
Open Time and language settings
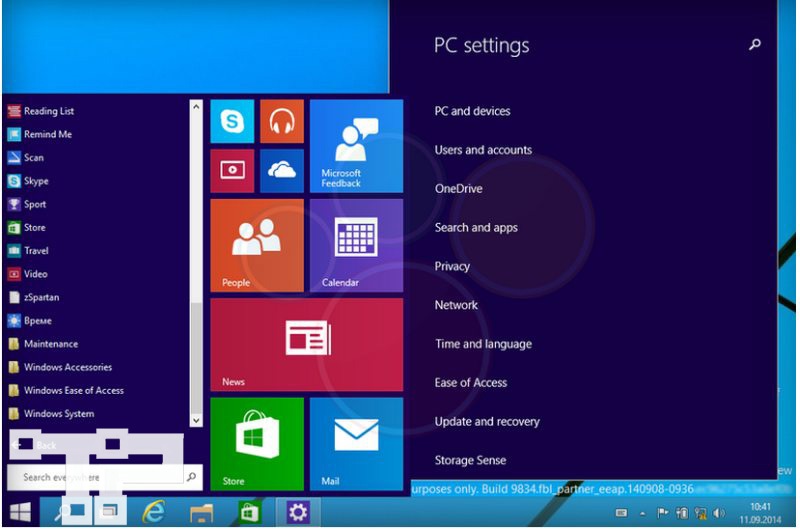483,344
